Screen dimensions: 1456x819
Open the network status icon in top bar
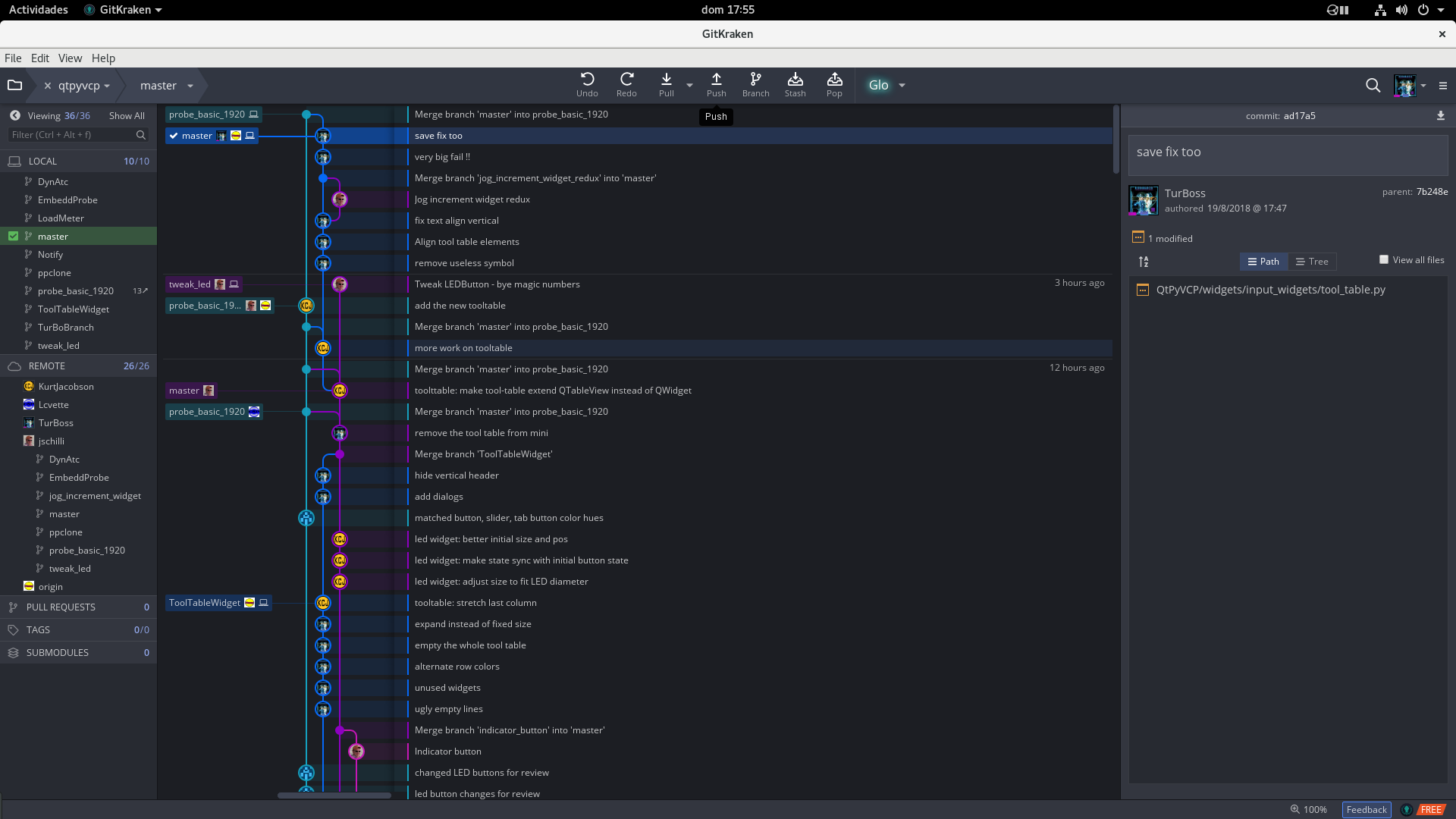pyautogui.click(x=1380, y=10)
